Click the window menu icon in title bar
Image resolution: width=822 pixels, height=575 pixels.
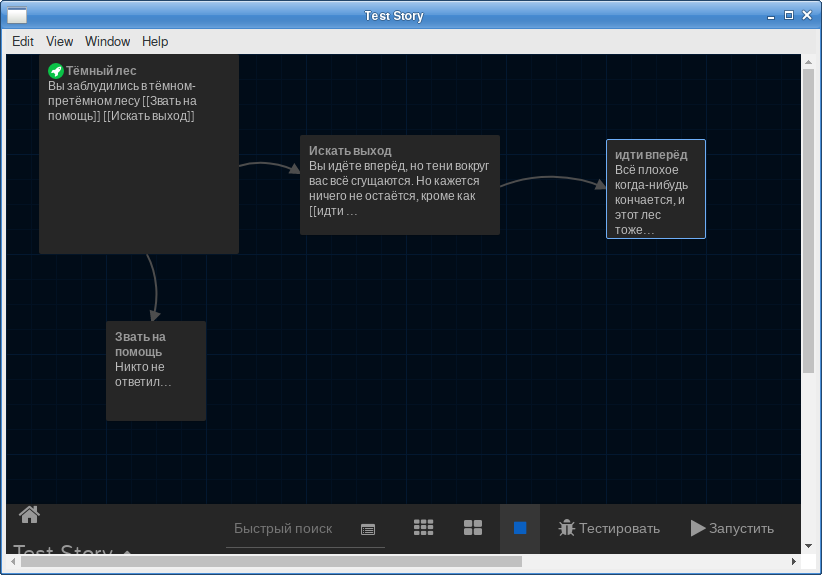[17, 16]
